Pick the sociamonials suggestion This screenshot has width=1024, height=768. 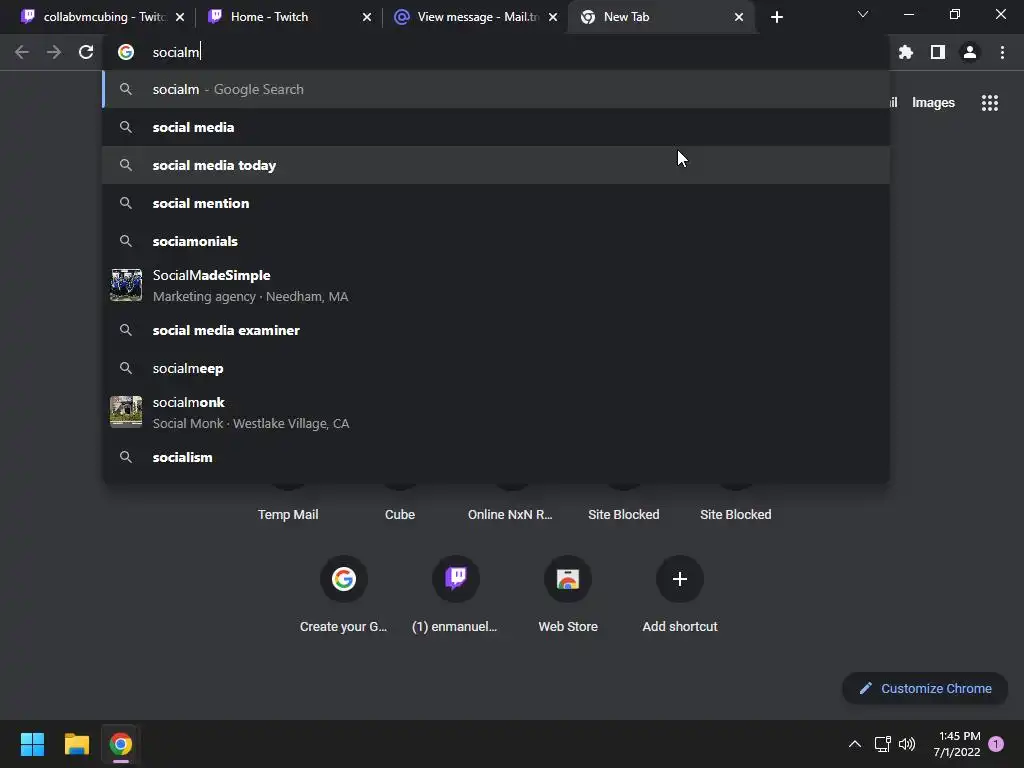[x=496, y=241]
